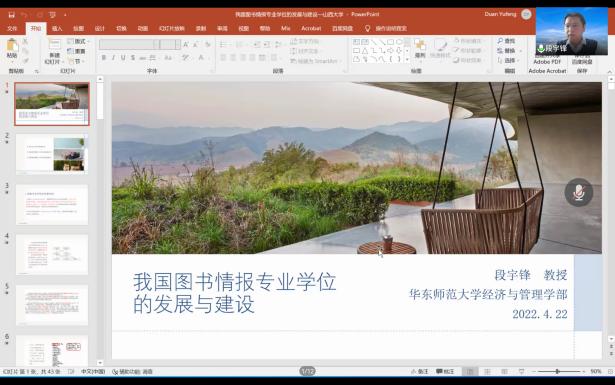Click the Quick Styles icon in Drawing group
Image resolution: width=615 pixels, height=385 pixels.
pos(440,48)
